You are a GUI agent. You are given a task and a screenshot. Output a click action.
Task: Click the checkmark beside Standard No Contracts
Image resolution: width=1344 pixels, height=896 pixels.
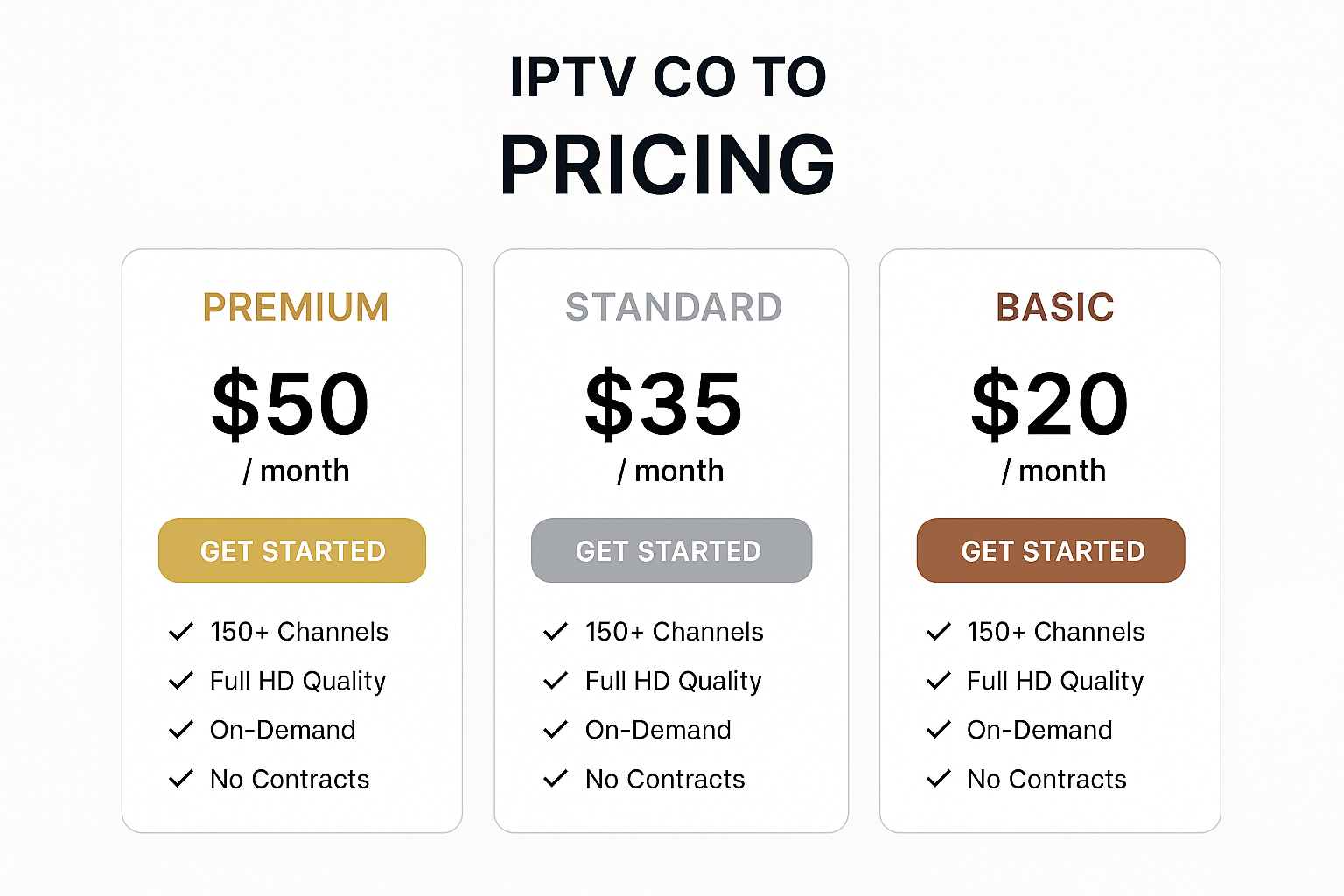point(556,779)
